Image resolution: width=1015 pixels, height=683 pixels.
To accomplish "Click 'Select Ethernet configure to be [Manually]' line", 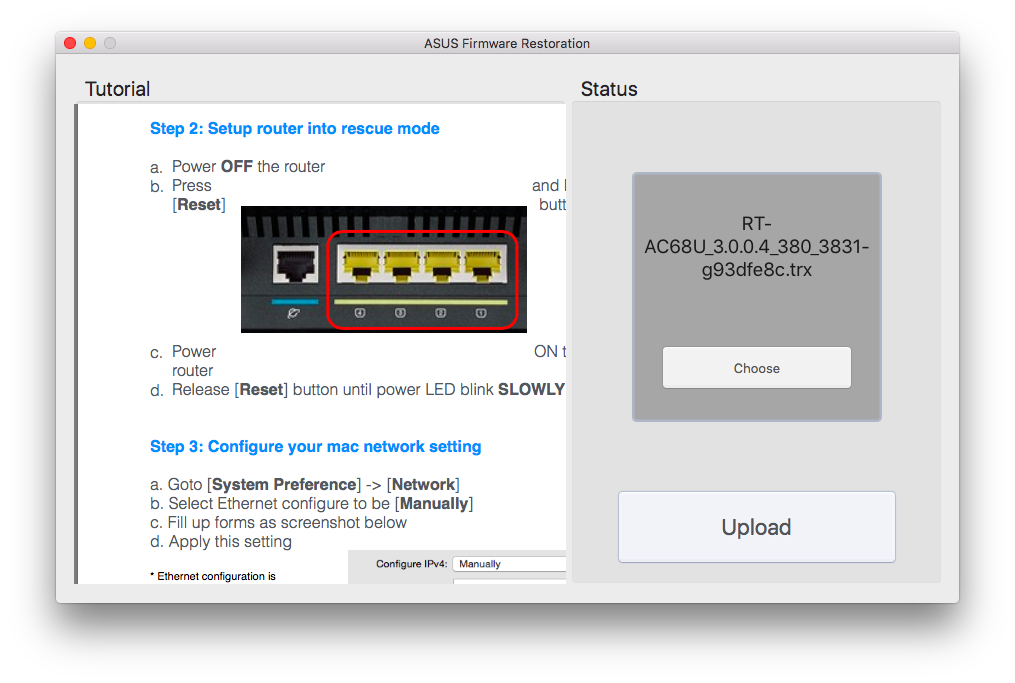I will (x=311, y=504).
